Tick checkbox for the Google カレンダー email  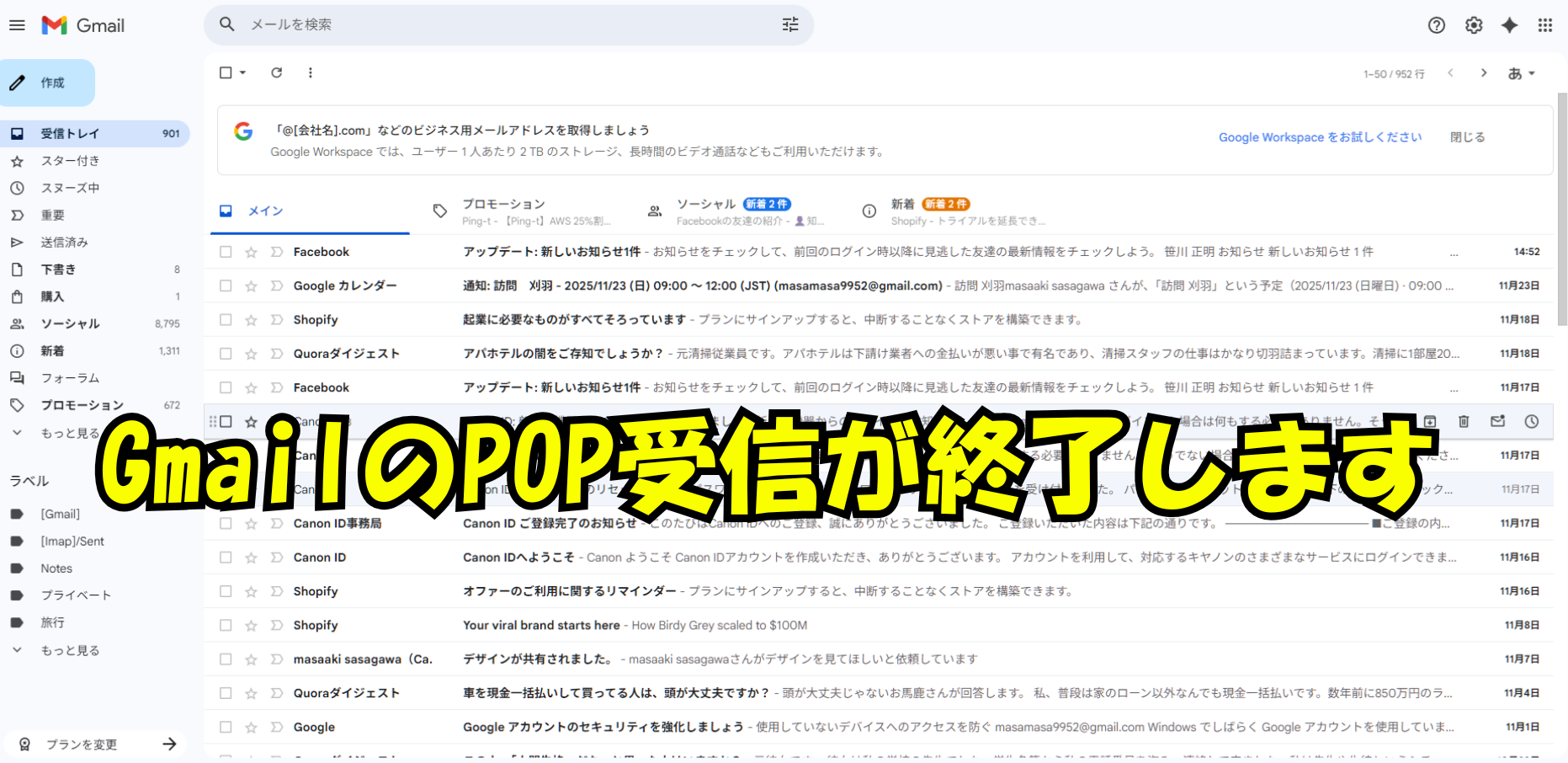[x=226, y=286]
